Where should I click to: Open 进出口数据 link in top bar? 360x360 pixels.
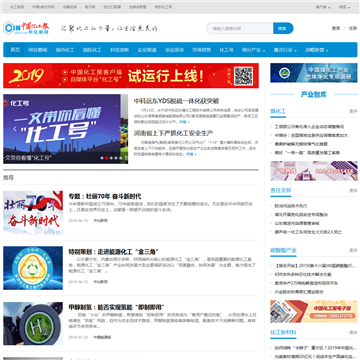pos(112,7)
